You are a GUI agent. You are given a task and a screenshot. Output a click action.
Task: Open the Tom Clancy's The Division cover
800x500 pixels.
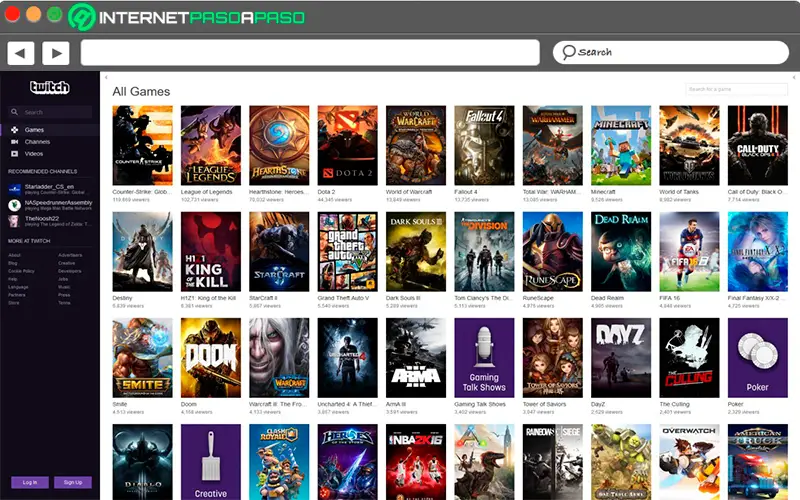pos(484,252)
